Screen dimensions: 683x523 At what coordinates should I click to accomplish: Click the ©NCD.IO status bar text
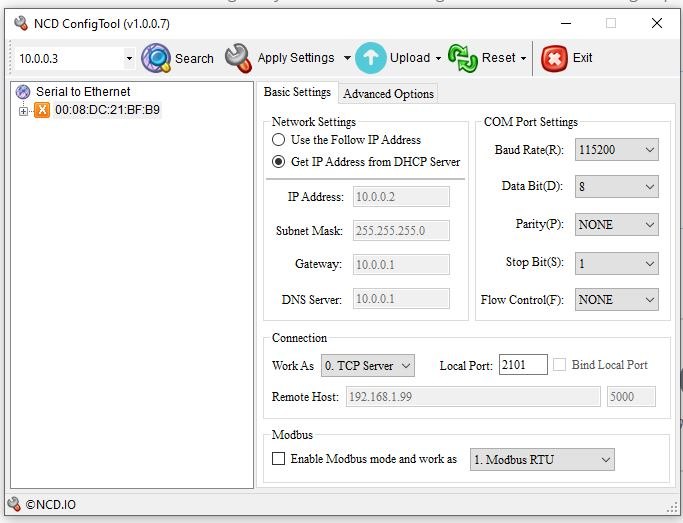(x=51, y=505)
